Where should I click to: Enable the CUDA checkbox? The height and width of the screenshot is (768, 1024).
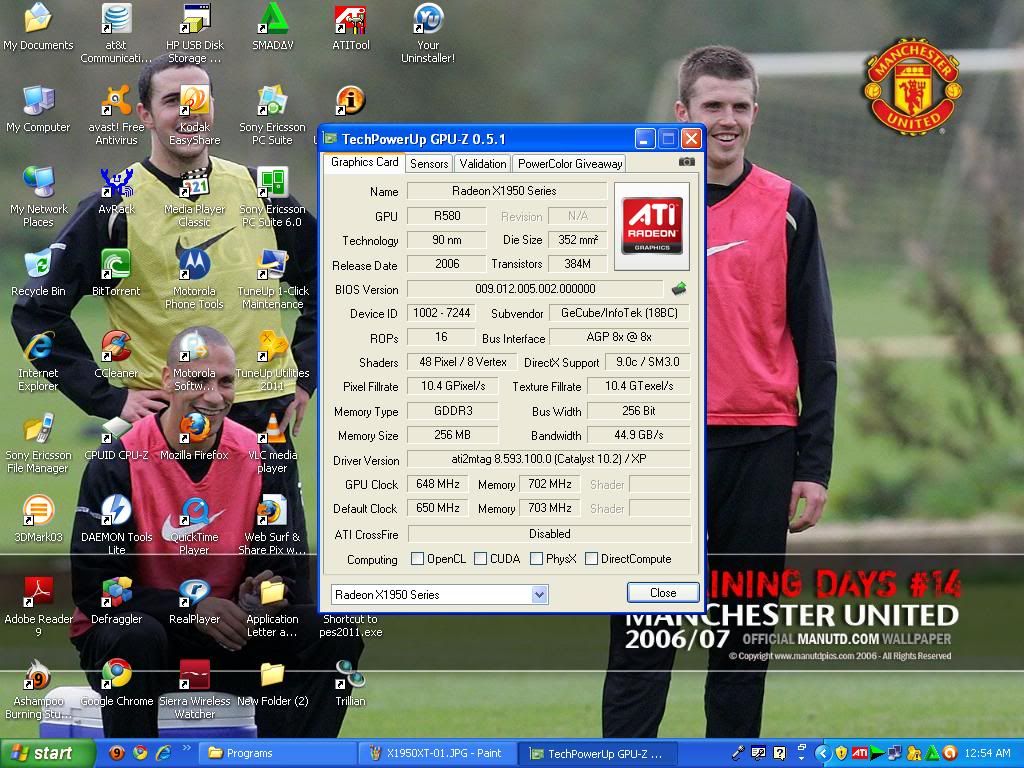click(x=480, y=558)
